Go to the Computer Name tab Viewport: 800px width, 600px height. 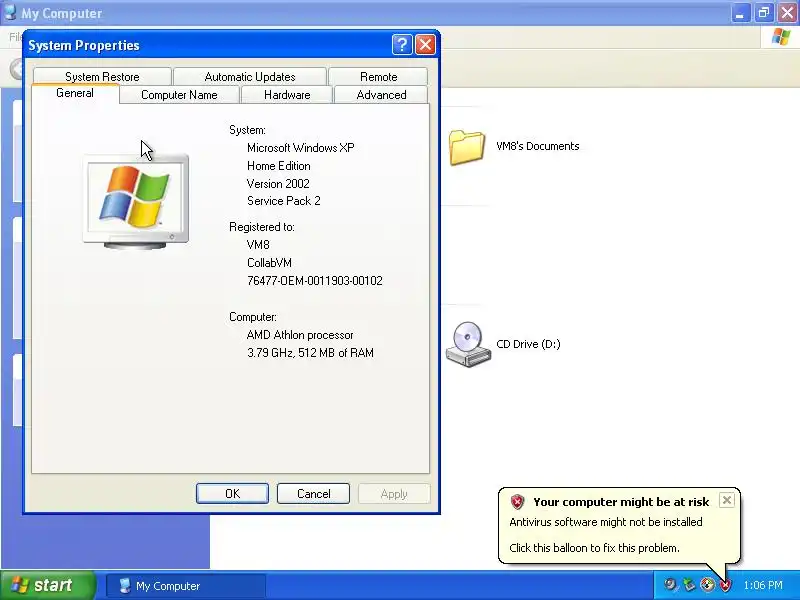coord(179,95)
